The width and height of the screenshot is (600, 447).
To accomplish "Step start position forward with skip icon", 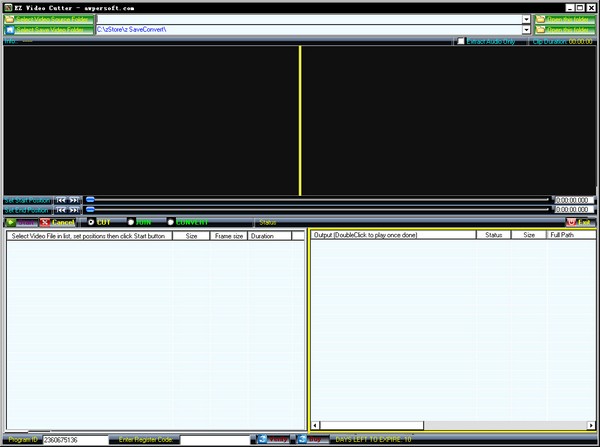I will pyautogui.click(x=74, y=200).
